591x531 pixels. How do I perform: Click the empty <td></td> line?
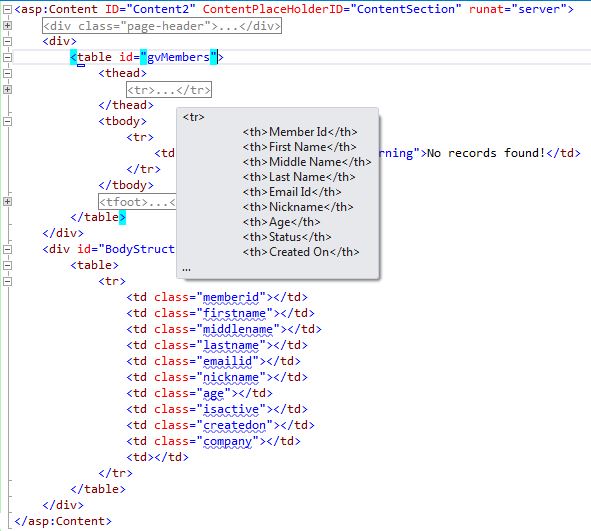tap(158, 457)
